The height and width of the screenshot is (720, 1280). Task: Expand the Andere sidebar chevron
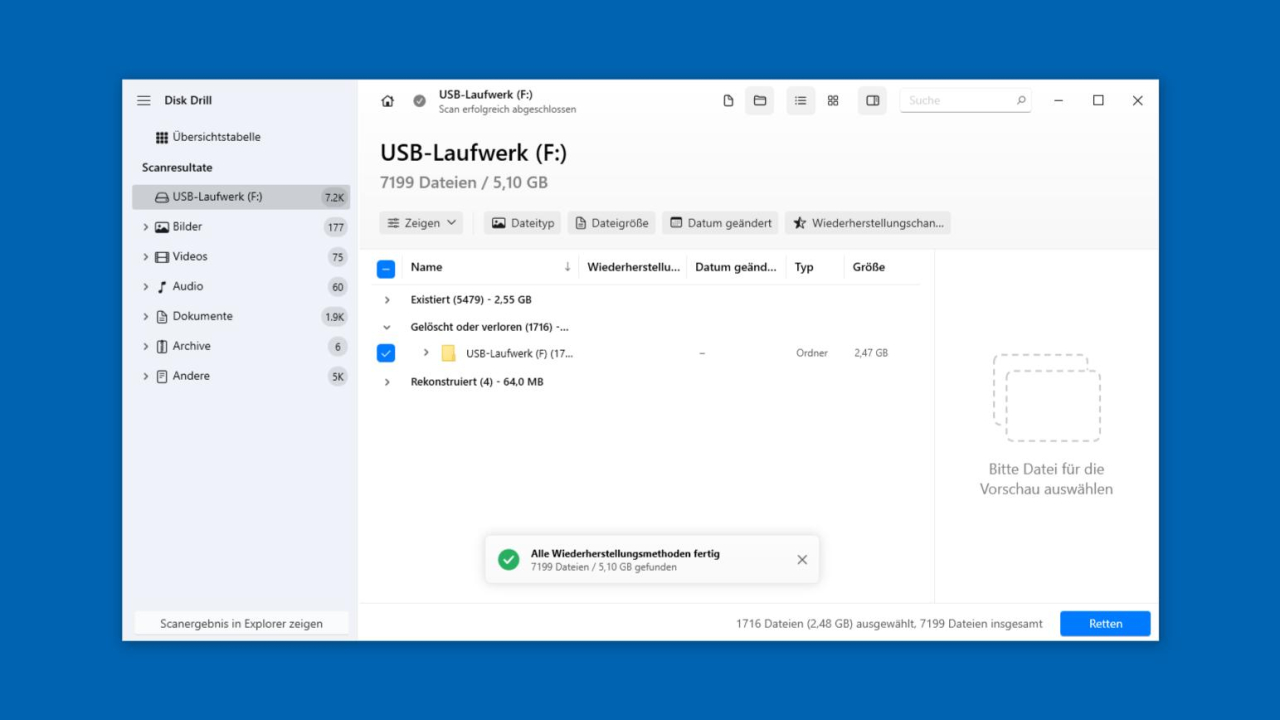click(x=146, y=377)
